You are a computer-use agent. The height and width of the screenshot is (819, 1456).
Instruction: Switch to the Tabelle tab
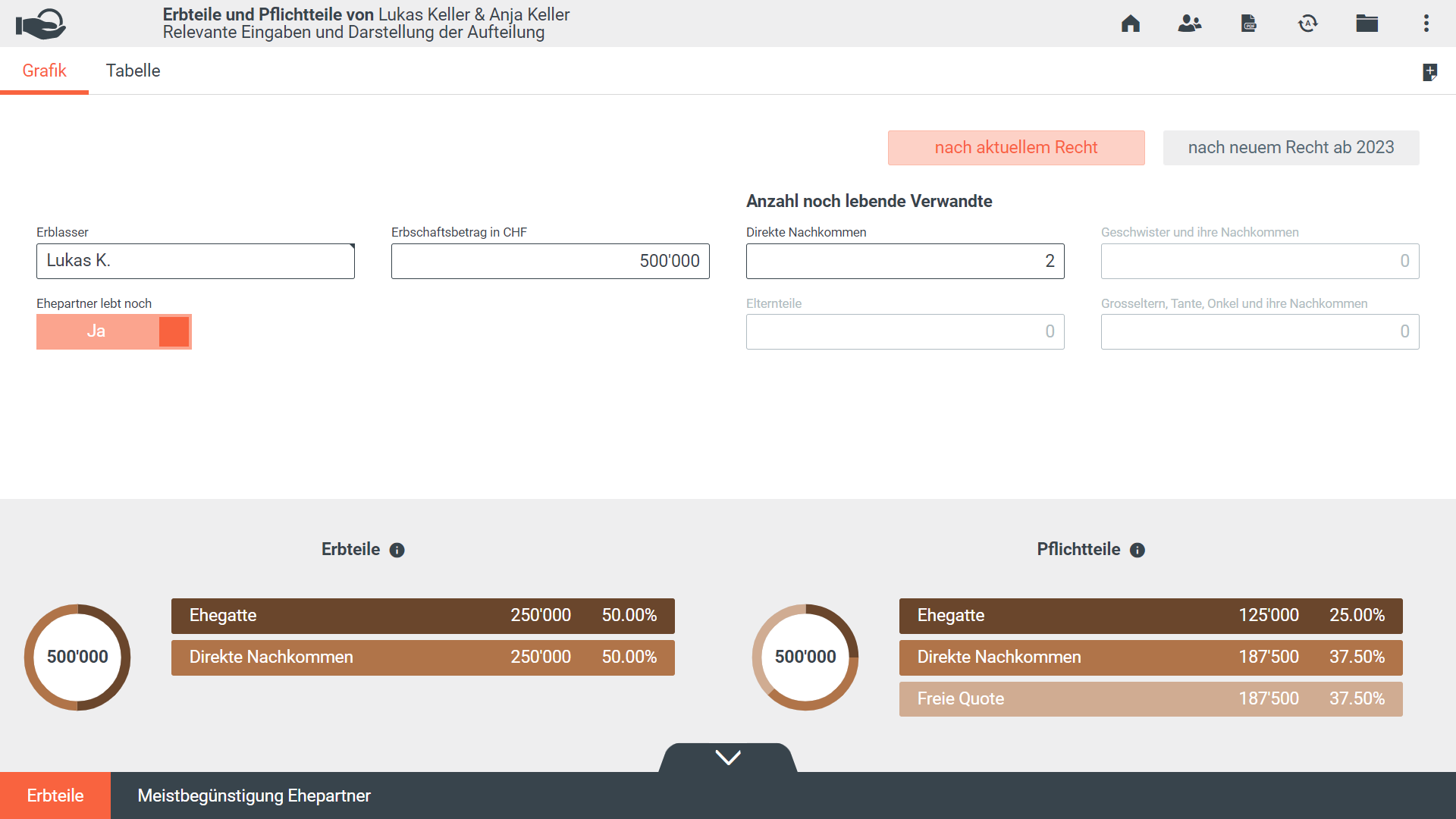[133, 71]
